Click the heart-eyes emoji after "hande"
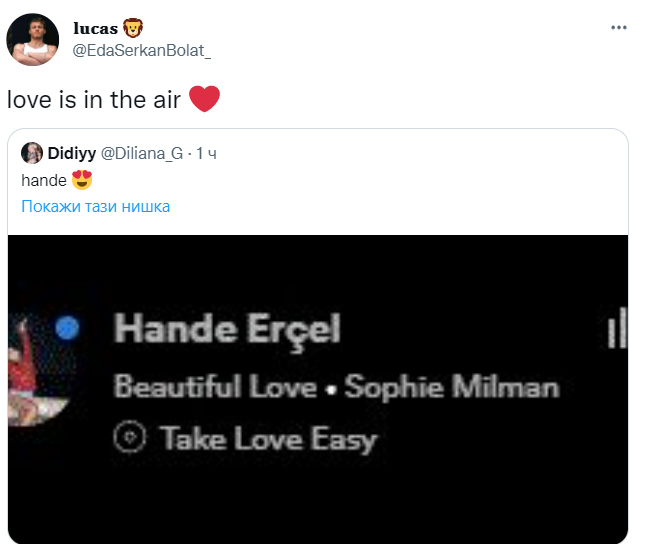The image size is (645, 544). click(83, 180)
